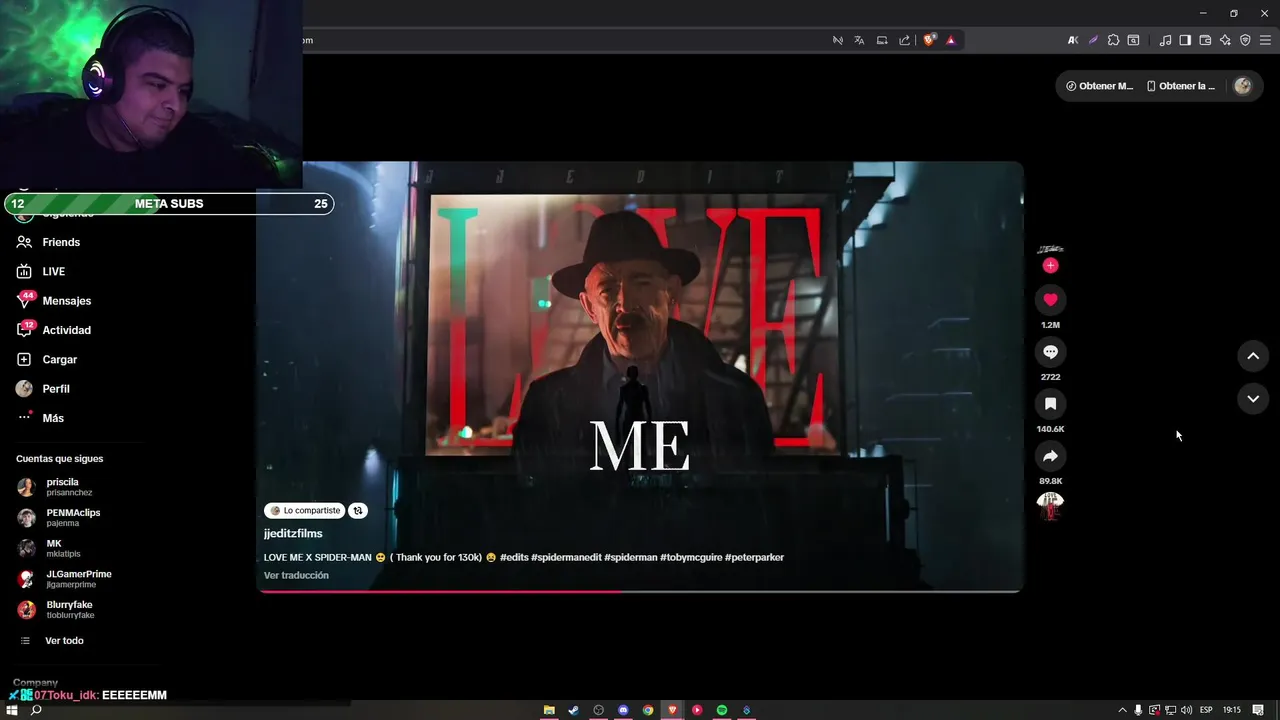This screenshot has width=1280, height=720.
Task: Like the video with the heart icon
Action: pos(1050,299)
